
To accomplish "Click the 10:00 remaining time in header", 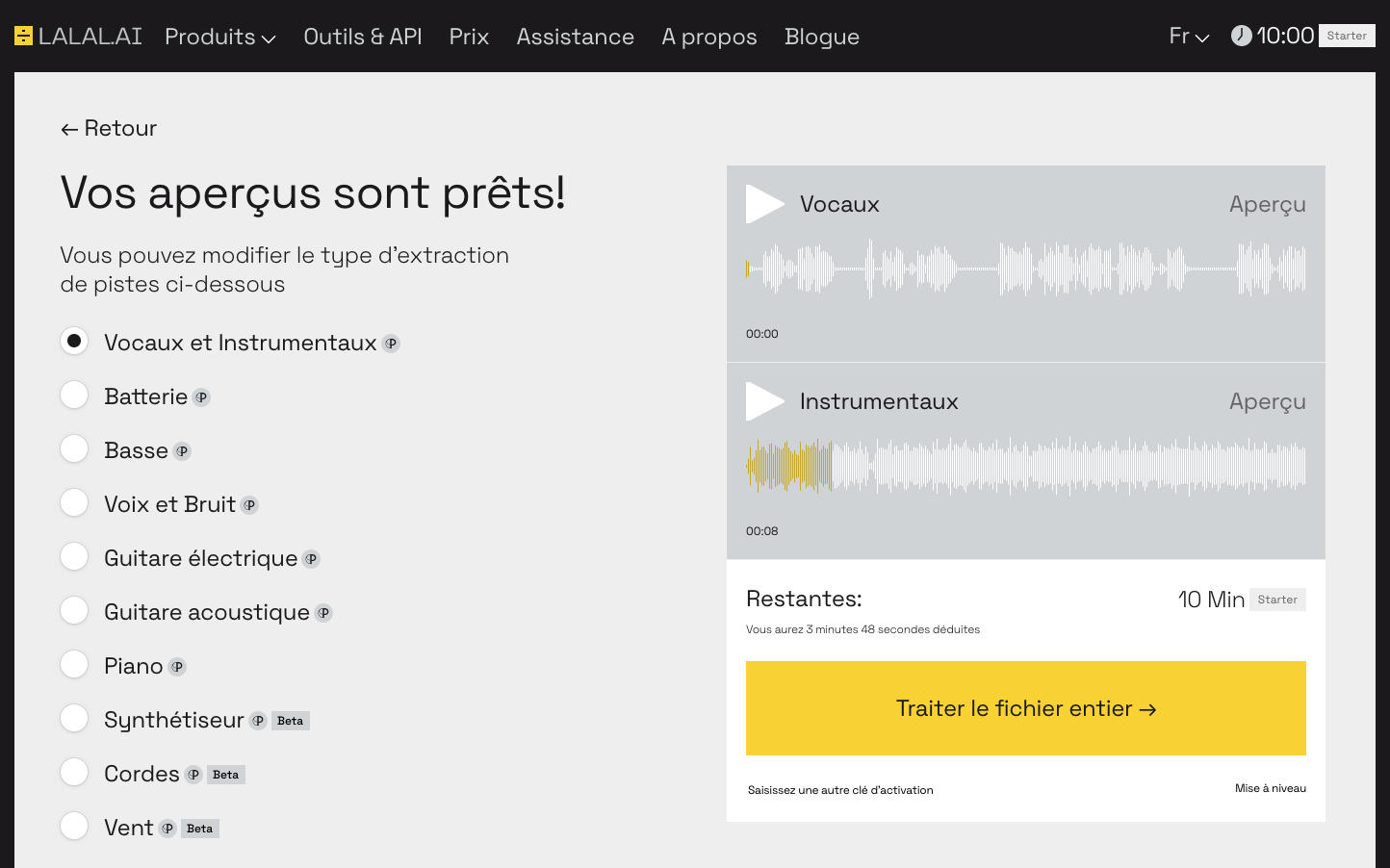I will pyautogui.click(x=1285, y=36).
